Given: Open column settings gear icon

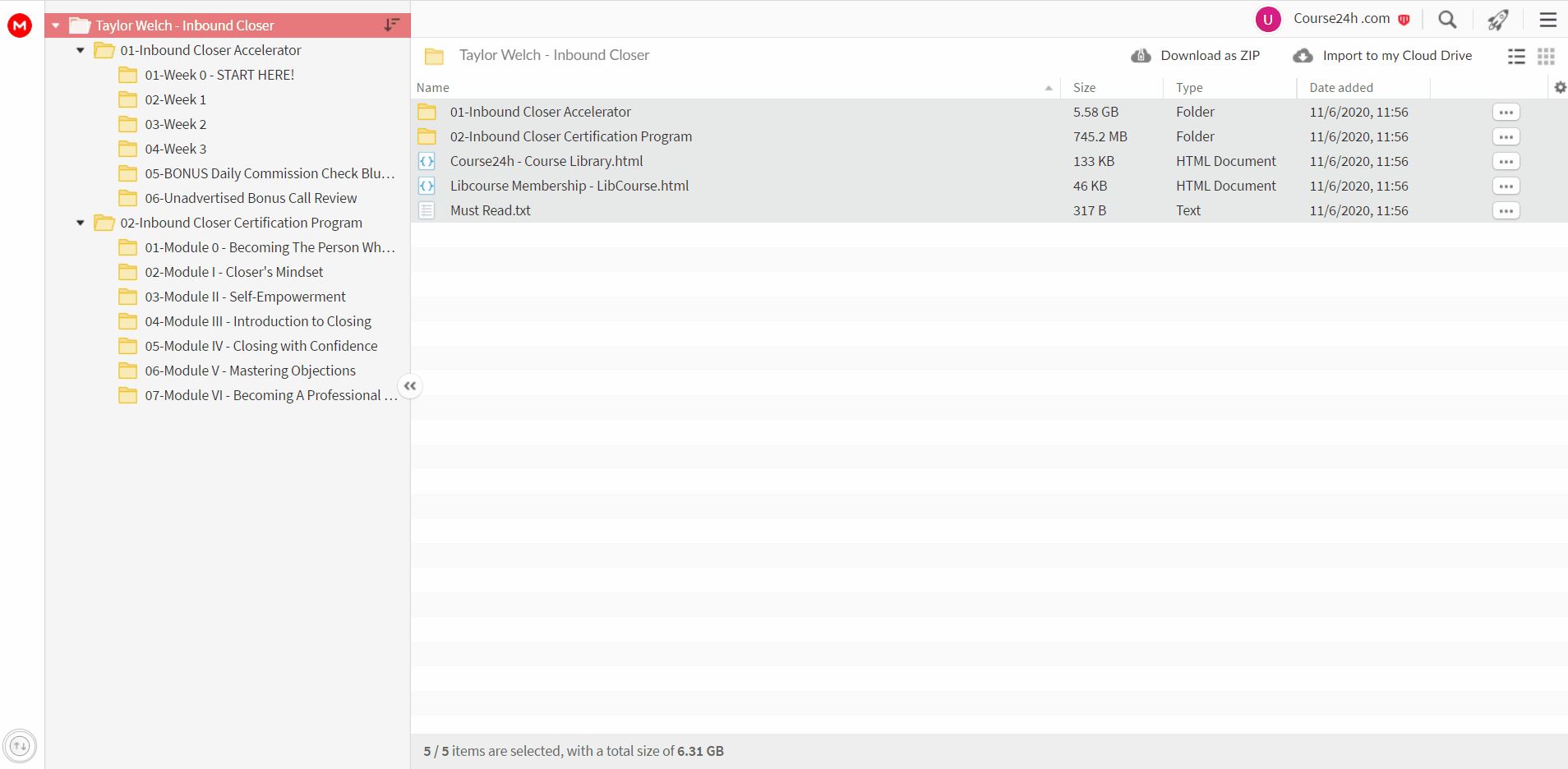Looking at the screenshot, I should [1560, 87].
